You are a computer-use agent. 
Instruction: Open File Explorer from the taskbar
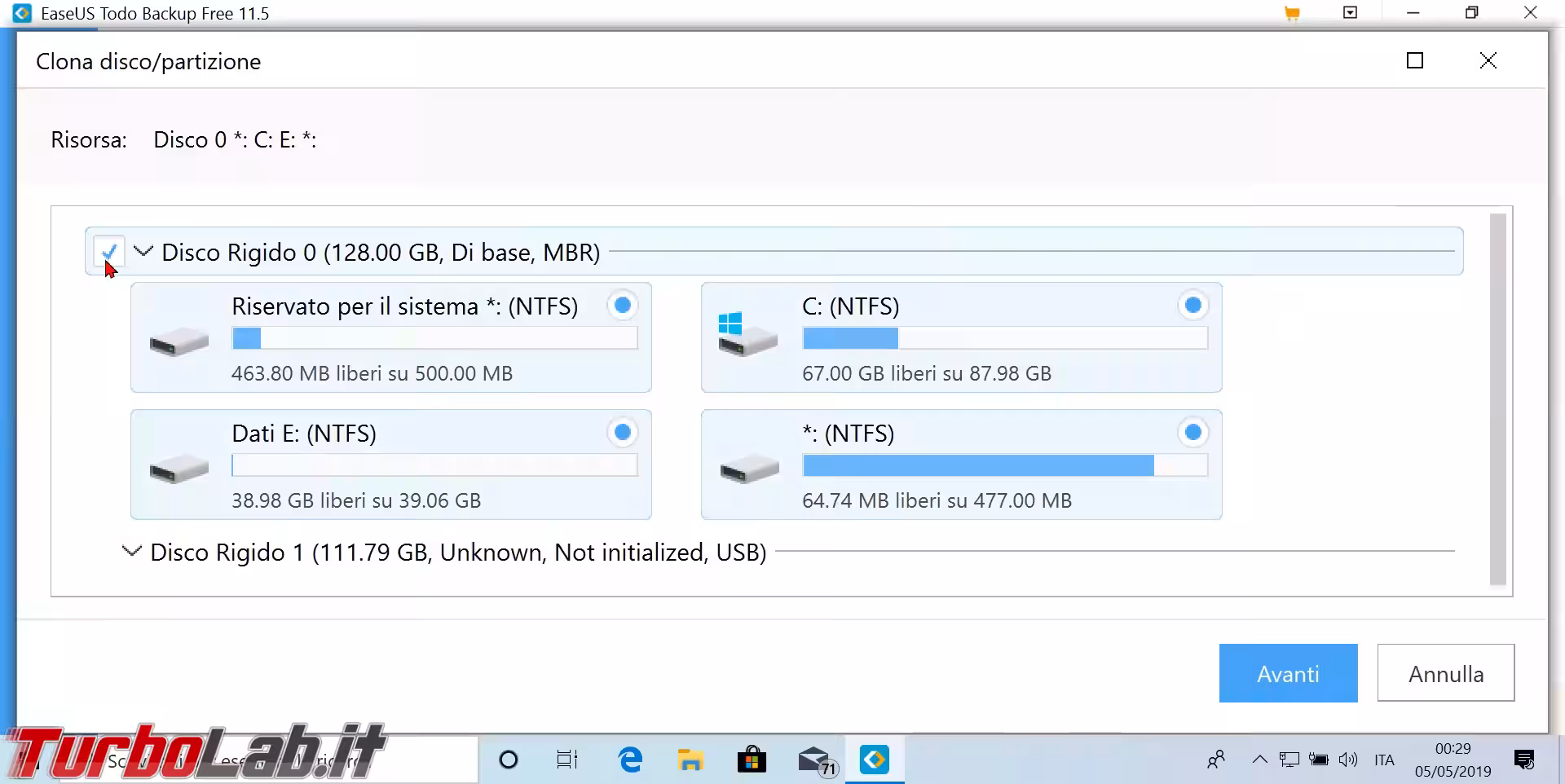(690, 760)
